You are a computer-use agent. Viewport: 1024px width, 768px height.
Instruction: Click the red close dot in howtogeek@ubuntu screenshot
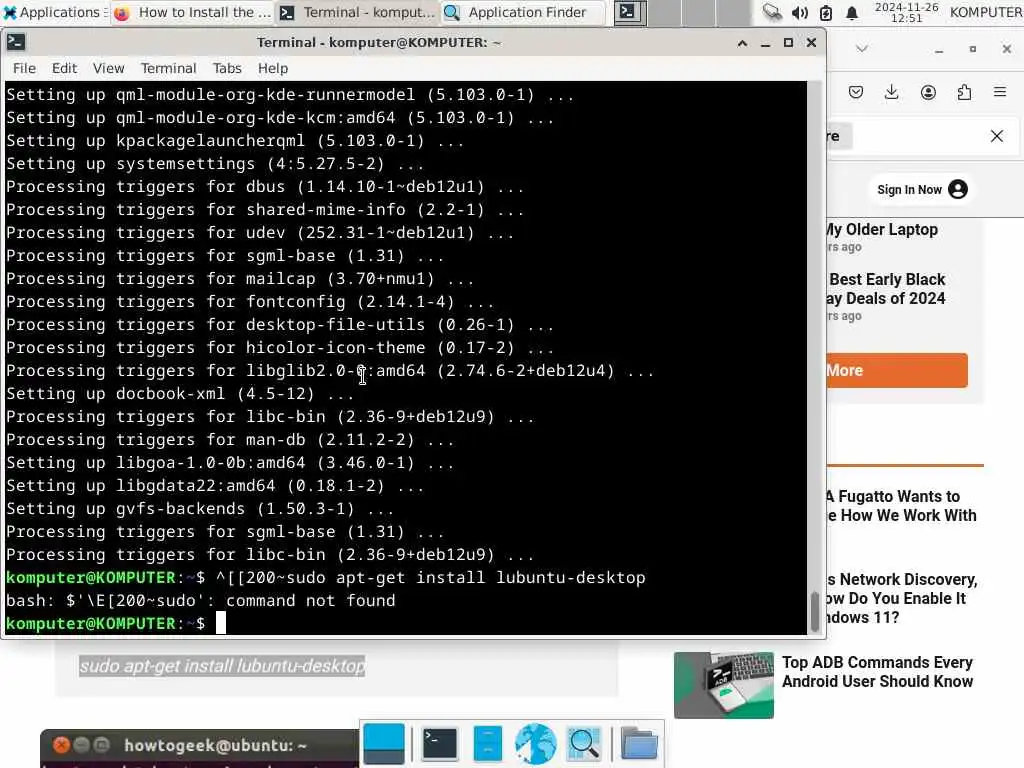tap(61, 745)
